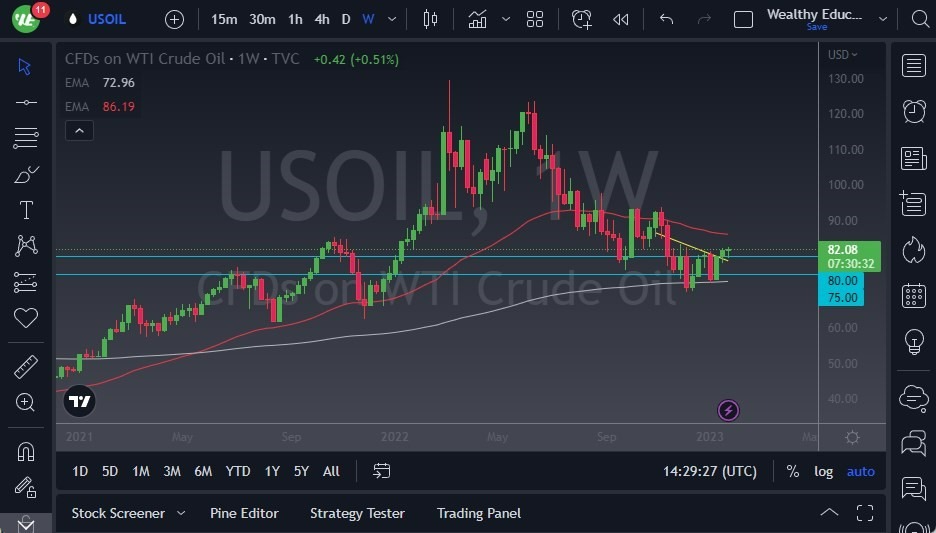This screenshot has height=533, width=936.
Task: Open the candlestick chart type selector
Action: click(430, 20)
